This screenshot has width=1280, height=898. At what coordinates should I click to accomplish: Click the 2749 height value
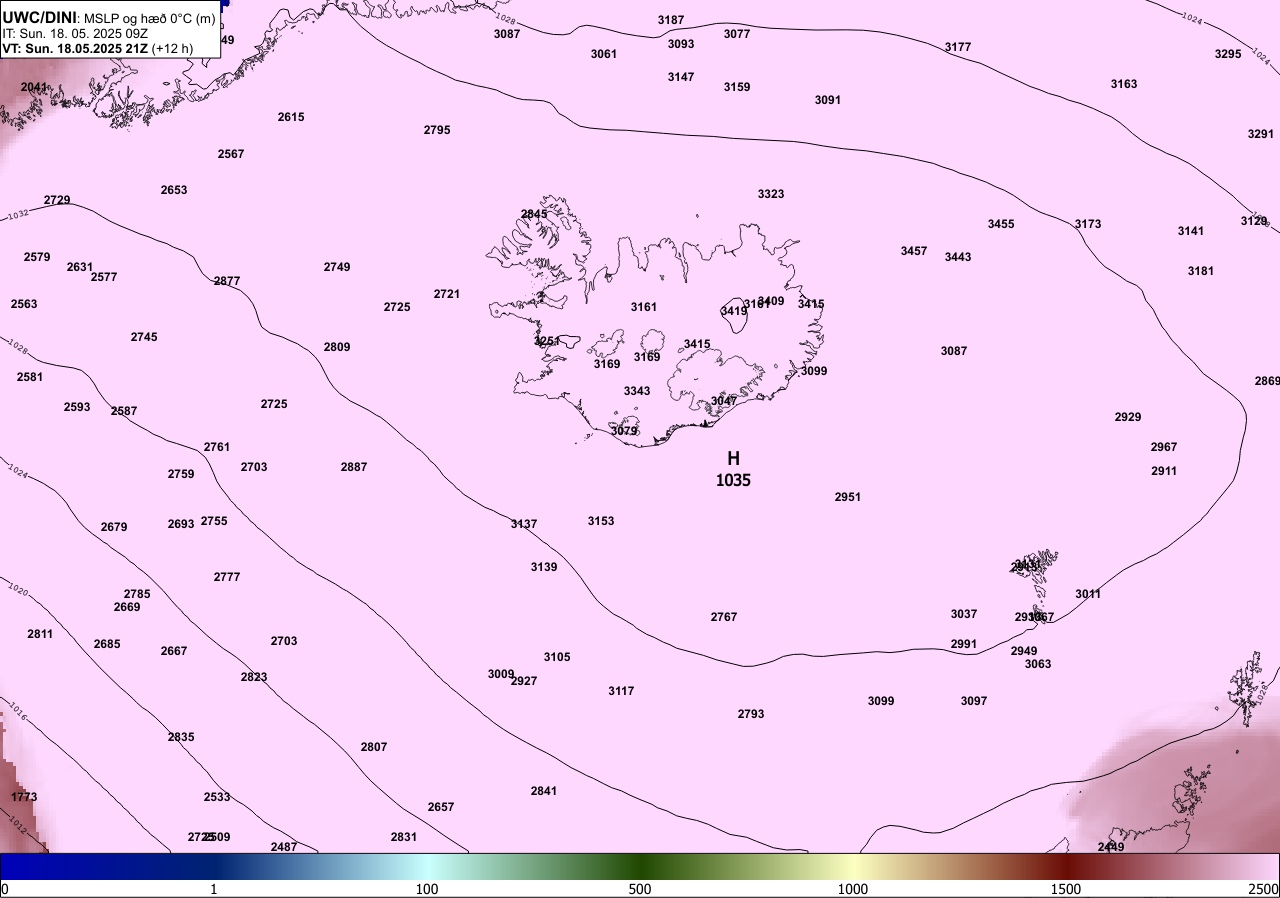[337, 267]
